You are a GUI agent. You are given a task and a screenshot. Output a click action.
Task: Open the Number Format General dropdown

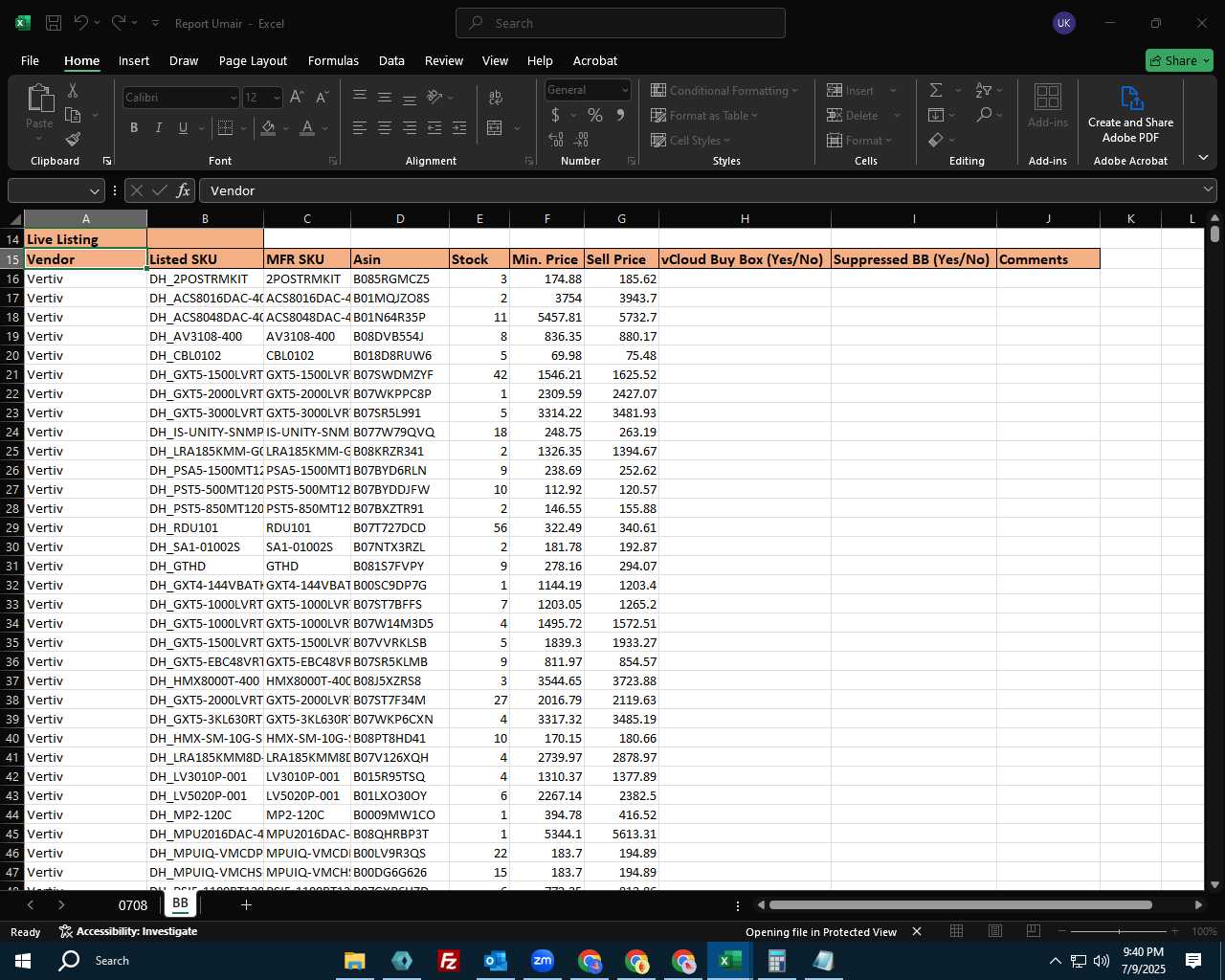(625, 90)
